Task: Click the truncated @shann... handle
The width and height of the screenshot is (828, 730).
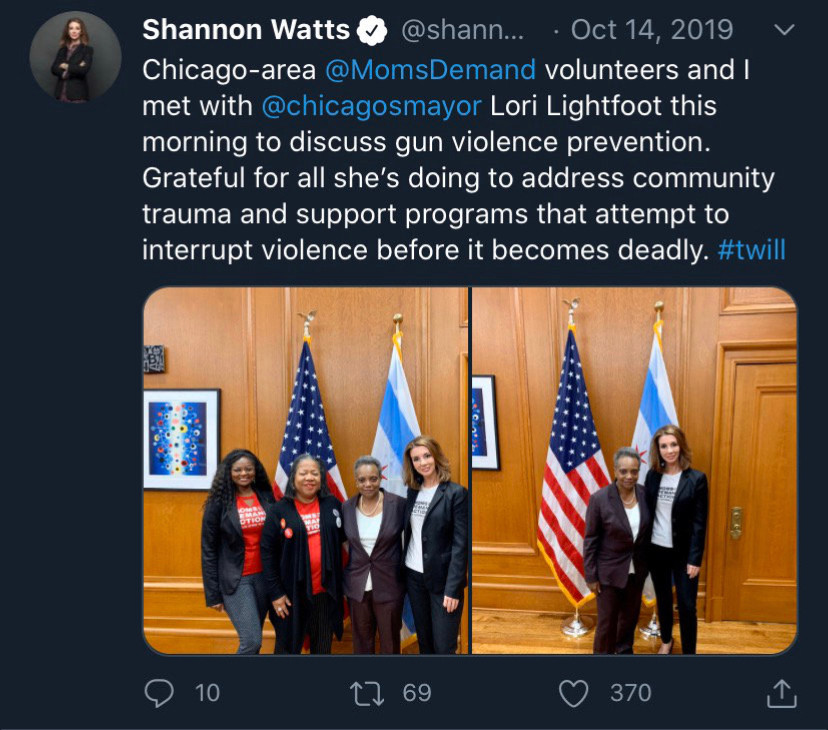Action: [x=463, y=30]
